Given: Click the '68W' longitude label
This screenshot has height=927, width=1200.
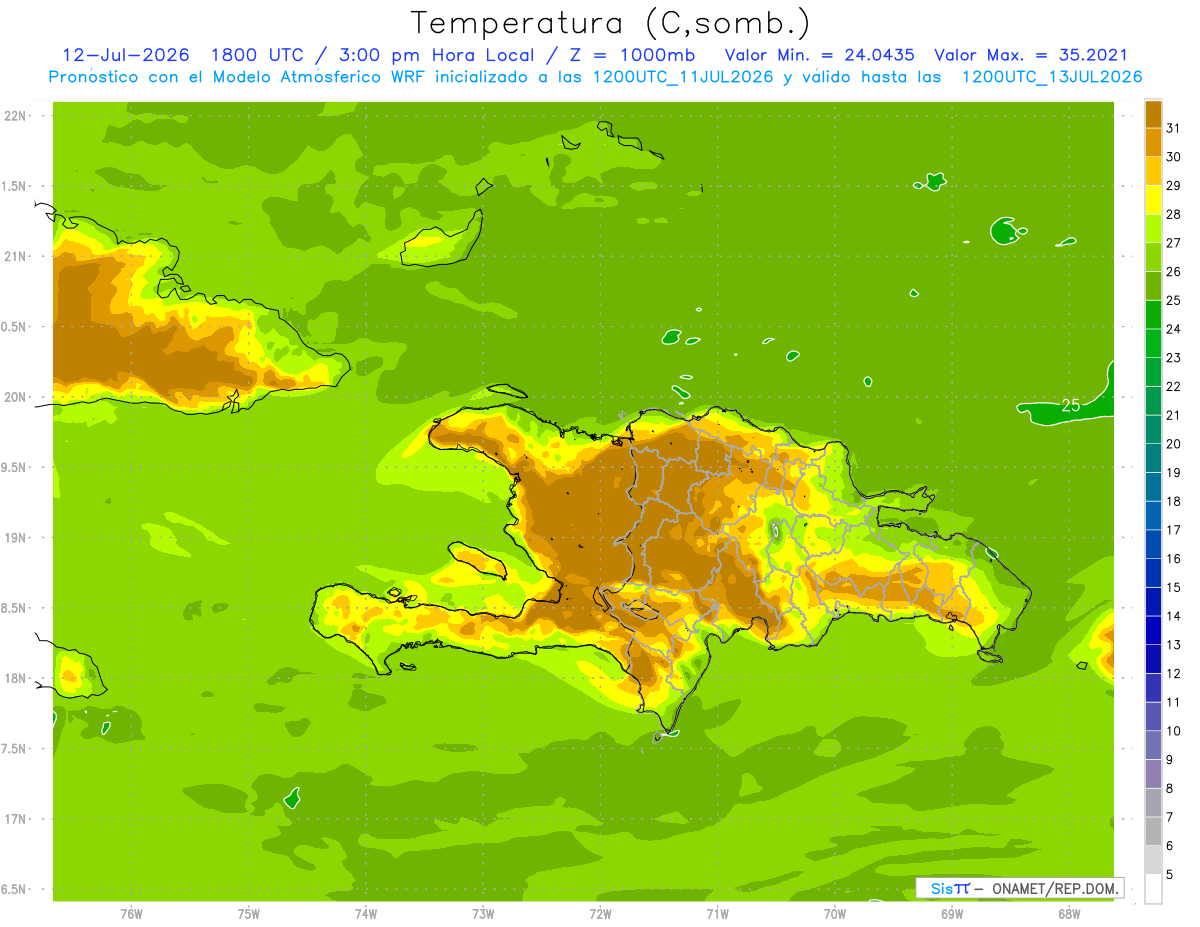Looking at the screenshot, I should 1069,913.
